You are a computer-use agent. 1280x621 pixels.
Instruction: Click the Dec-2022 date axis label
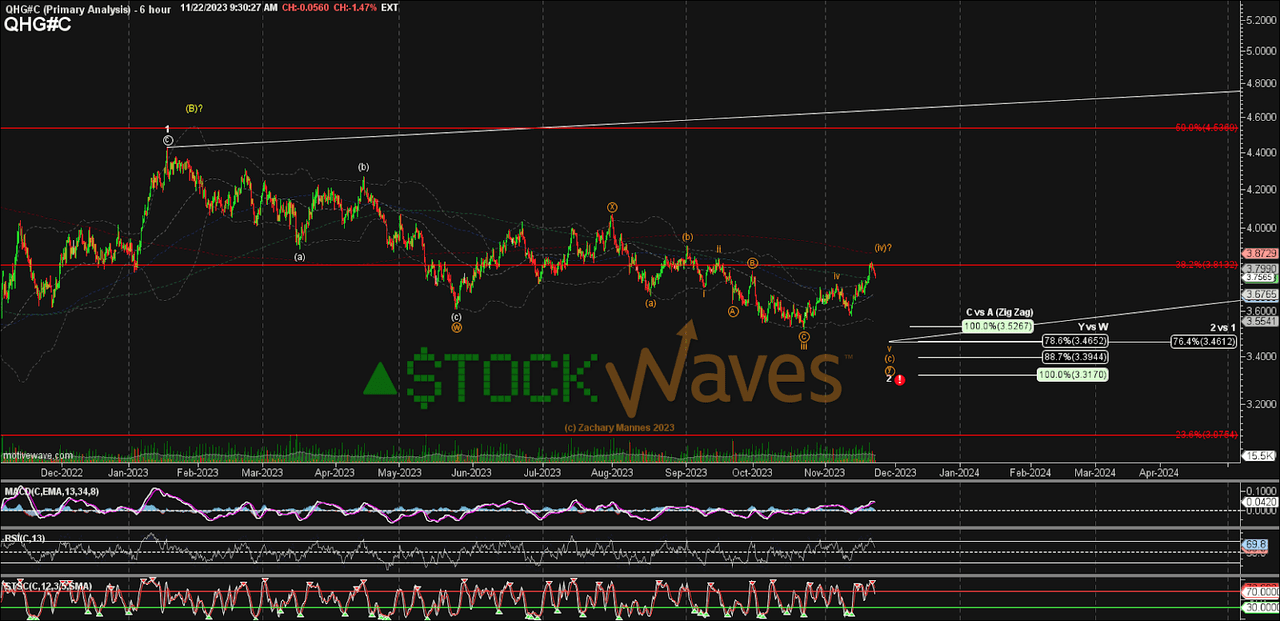tap(63, 471)
